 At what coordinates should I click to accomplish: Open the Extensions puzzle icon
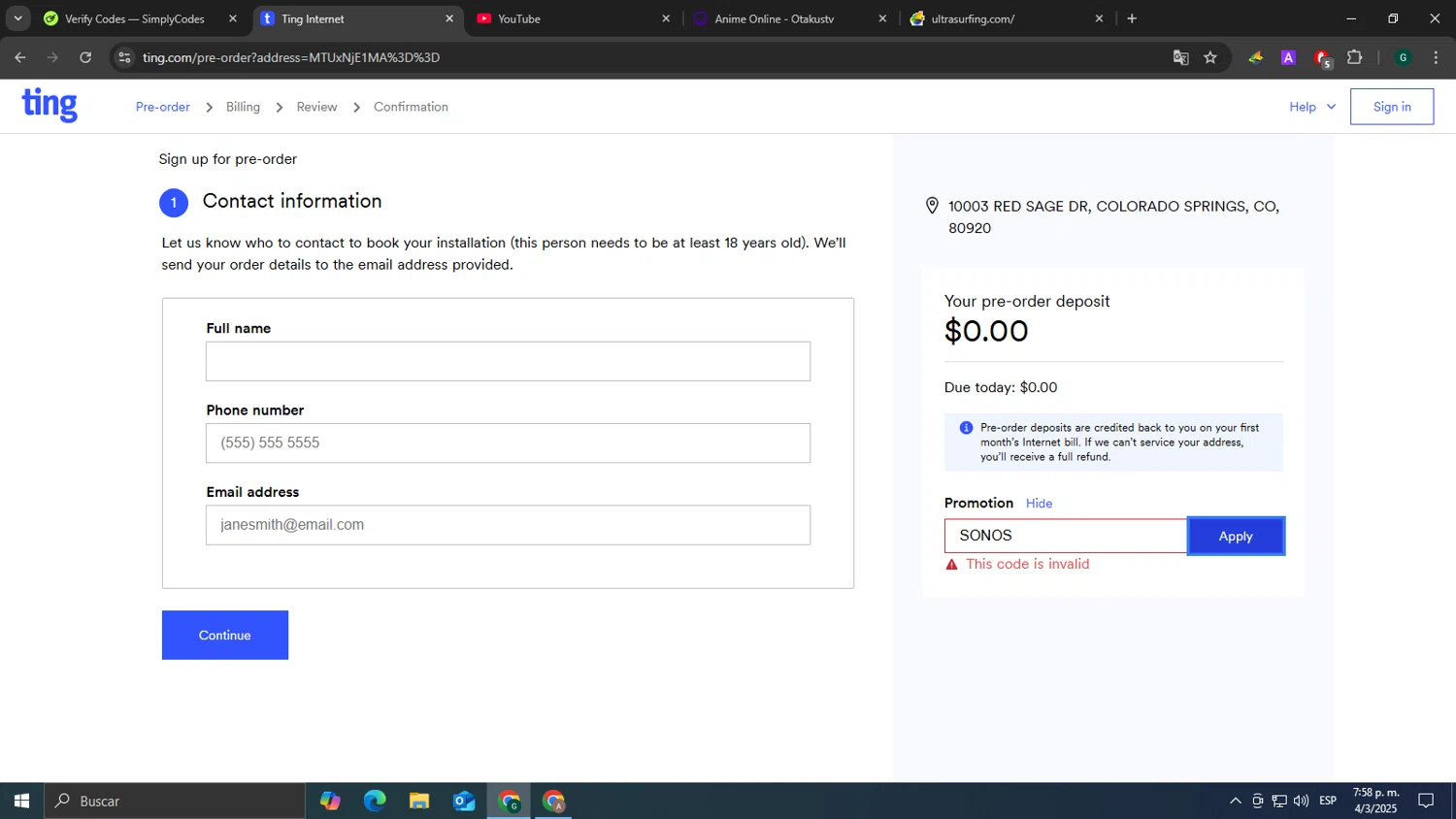pyautogui.click(x=1355, y=57)
